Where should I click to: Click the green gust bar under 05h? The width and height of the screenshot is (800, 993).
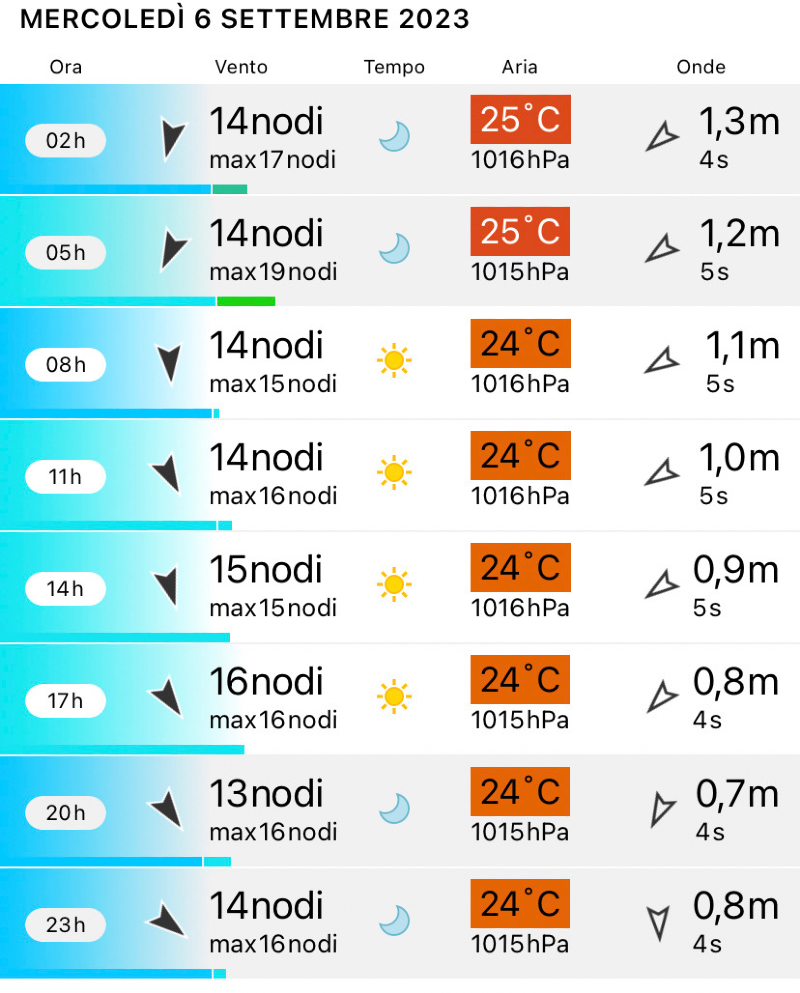(246, 301)
